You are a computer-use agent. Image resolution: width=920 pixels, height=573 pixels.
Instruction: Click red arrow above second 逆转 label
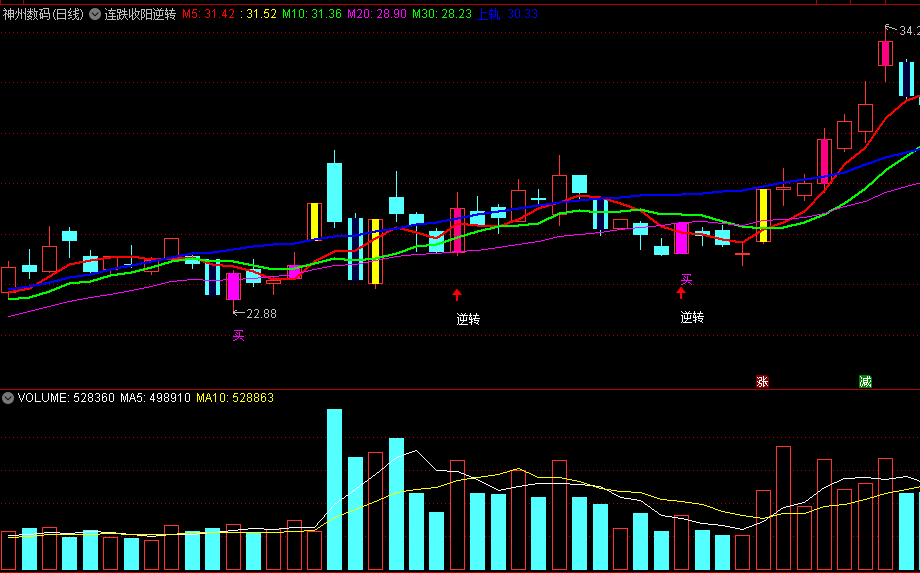681,293
